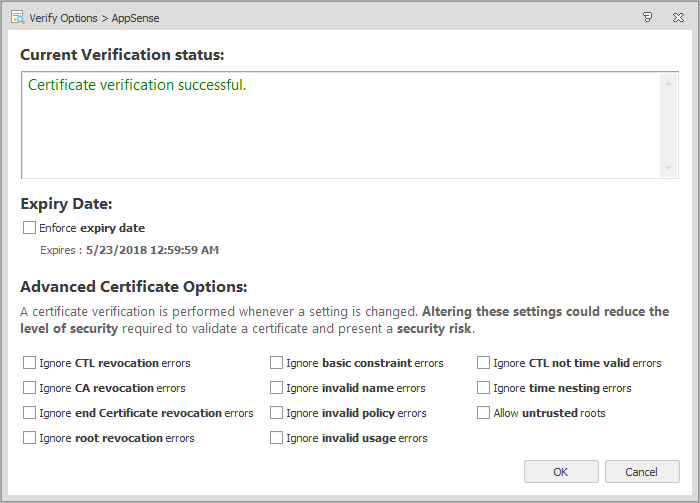Click the Verify Options title bar icon
The image size is (700, 503).
[16, 16]
